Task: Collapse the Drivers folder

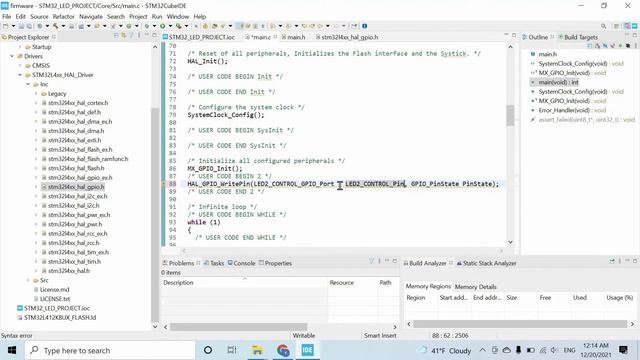Action: (12, 56)
